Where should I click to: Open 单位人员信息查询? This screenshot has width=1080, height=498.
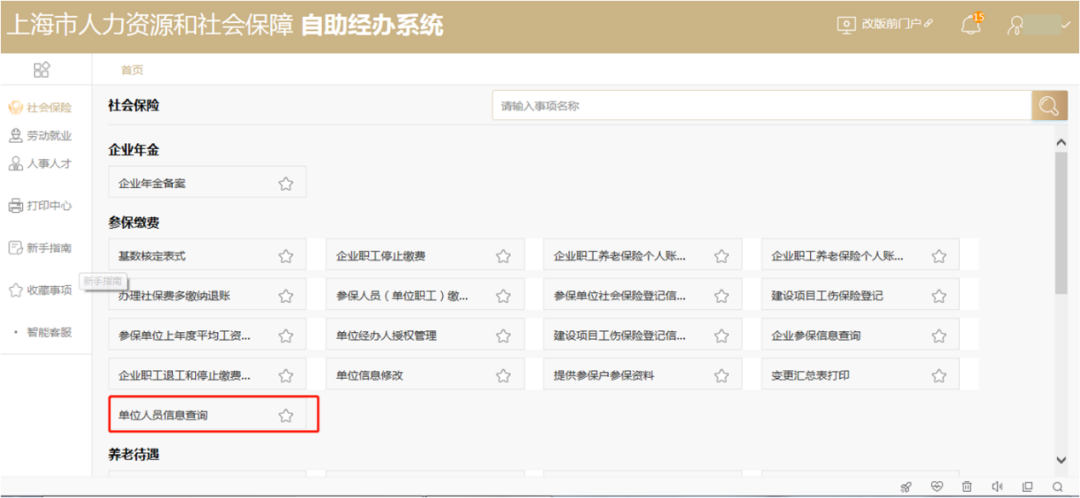pos(164,415)
